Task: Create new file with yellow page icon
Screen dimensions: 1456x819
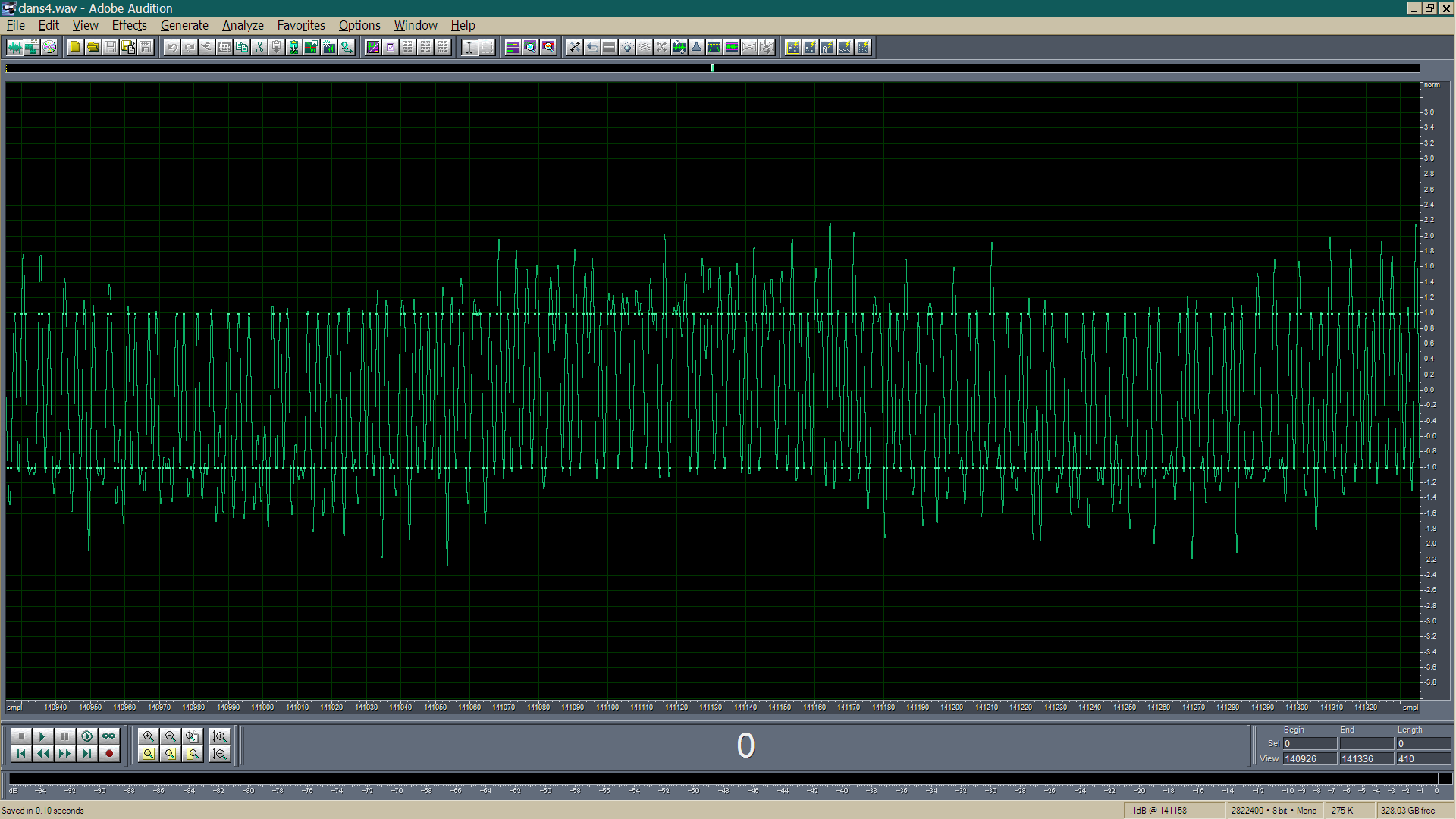Action: coord(75,47)
